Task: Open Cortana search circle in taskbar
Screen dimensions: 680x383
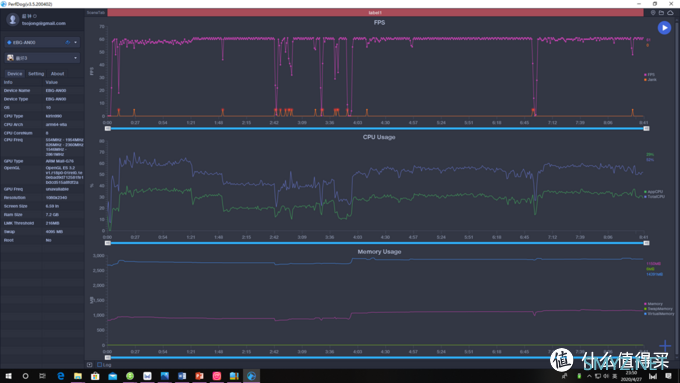Action: pyautogui.click(x=25, y=376)
